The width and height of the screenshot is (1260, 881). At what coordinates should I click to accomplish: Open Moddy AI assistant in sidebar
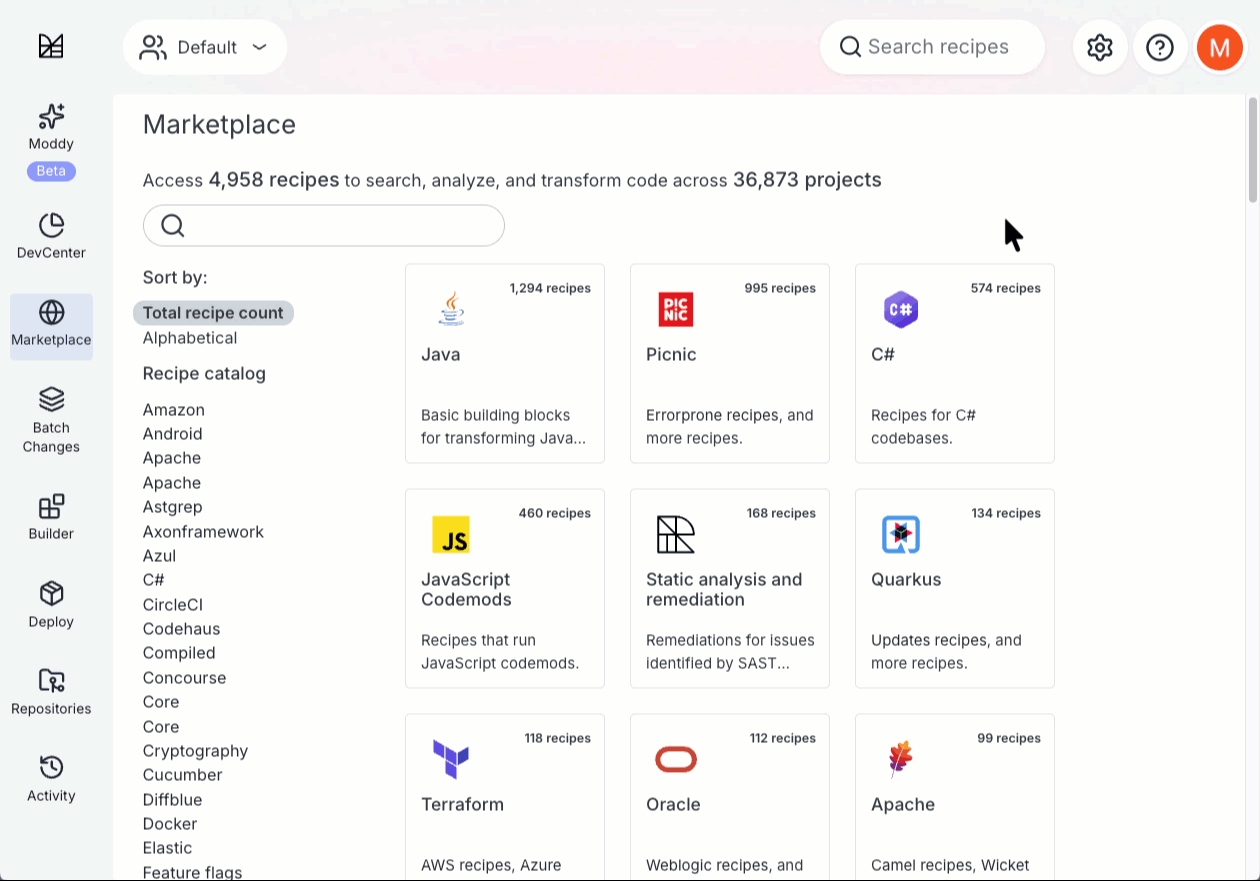[51, 128]
